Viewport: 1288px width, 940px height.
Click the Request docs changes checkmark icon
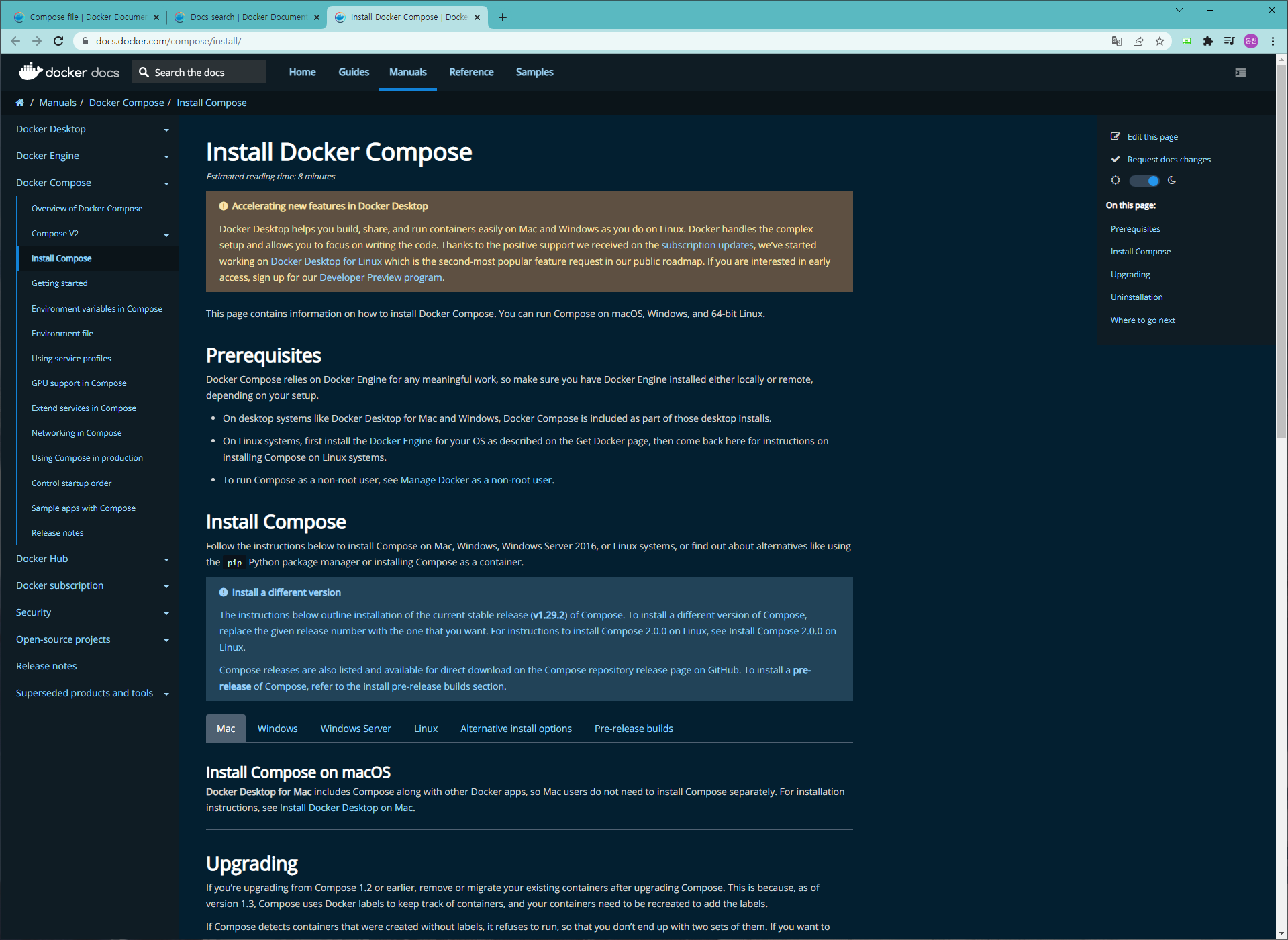pyautogui.click(x=1116, y=159)
